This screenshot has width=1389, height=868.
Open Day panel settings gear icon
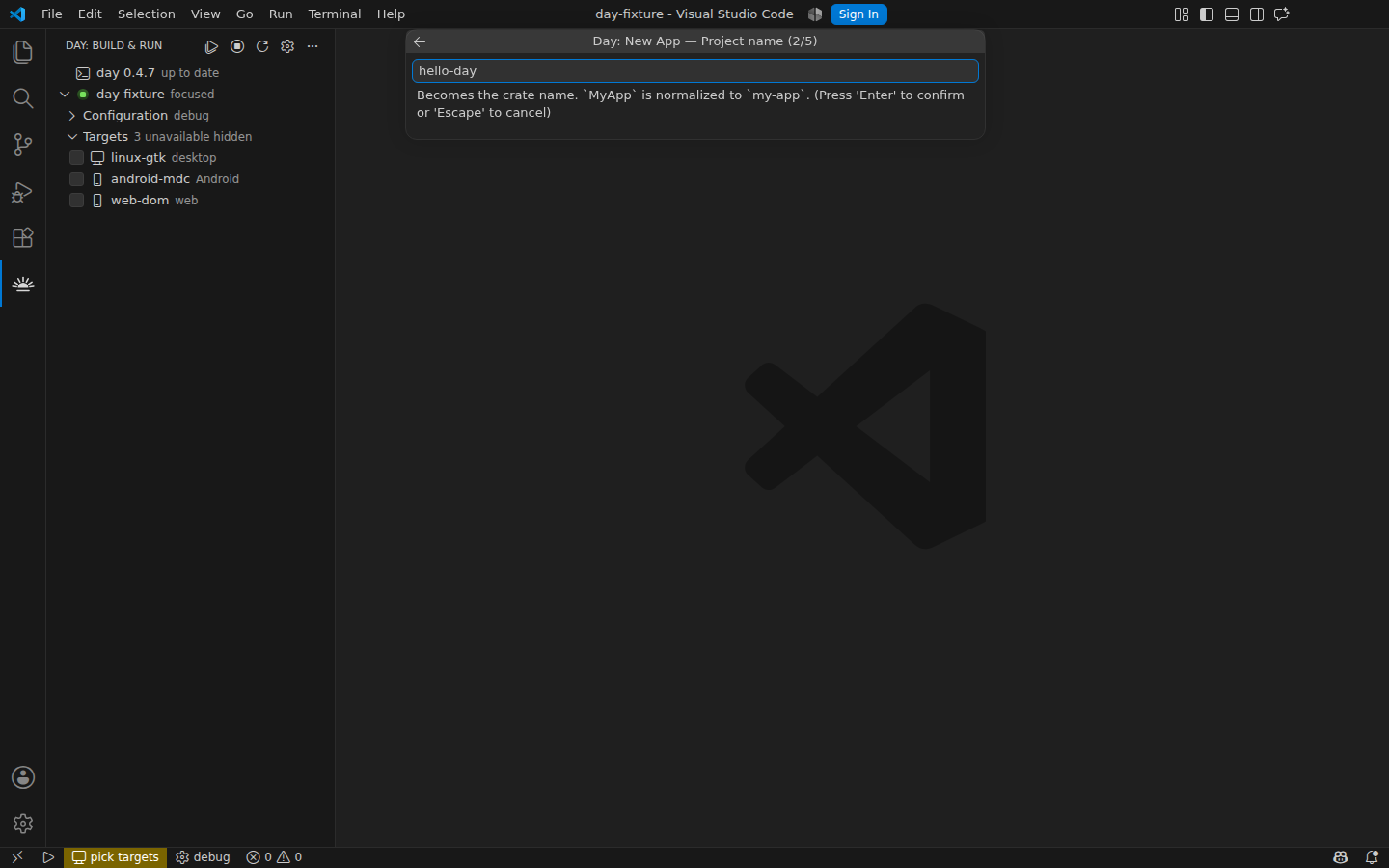(x=287, y=46)
